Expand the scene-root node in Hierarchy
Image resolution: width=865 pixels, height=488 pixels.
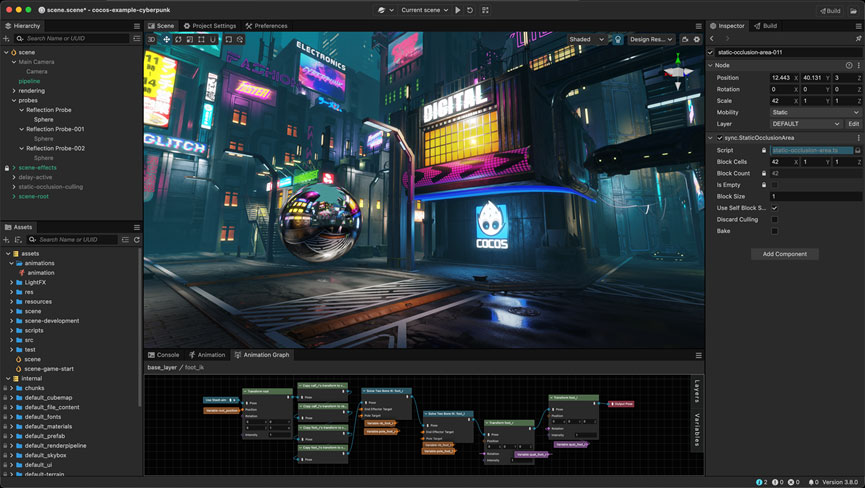coord(14,196)
